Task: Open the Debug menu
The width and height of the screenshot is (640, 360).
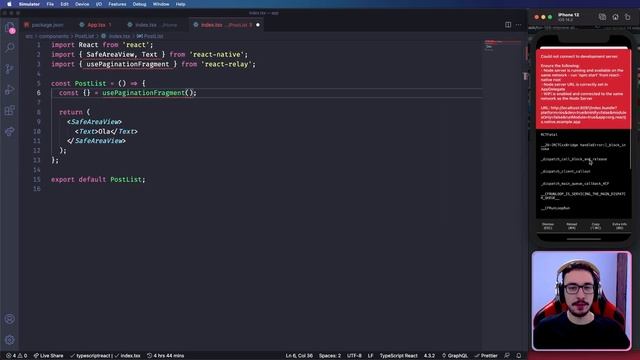Action: click(x=139, y=4)
